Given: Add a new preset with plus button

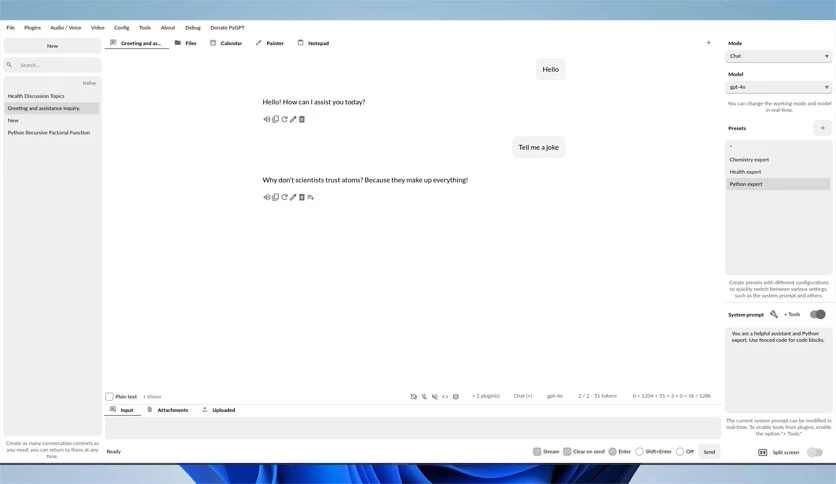Looking at the screenshot, I should pos(823,128).
